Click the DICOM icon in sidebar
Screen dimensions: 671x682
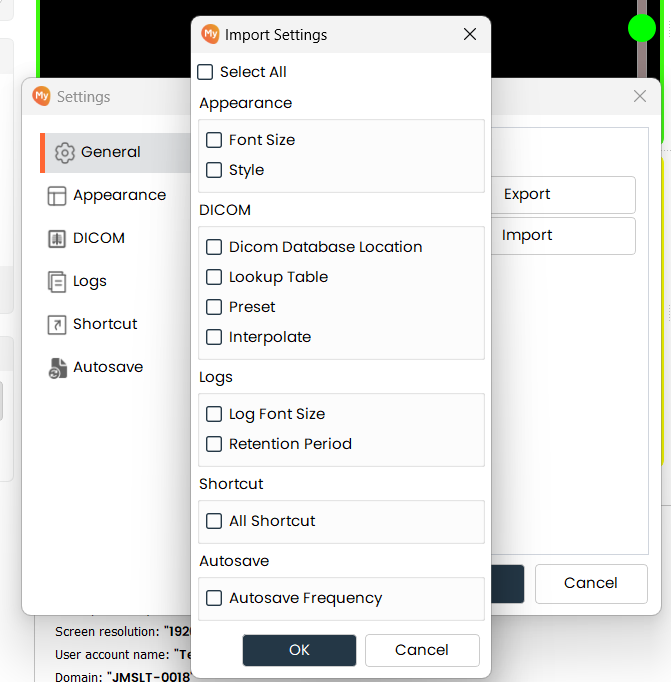(x=57, y=239)
